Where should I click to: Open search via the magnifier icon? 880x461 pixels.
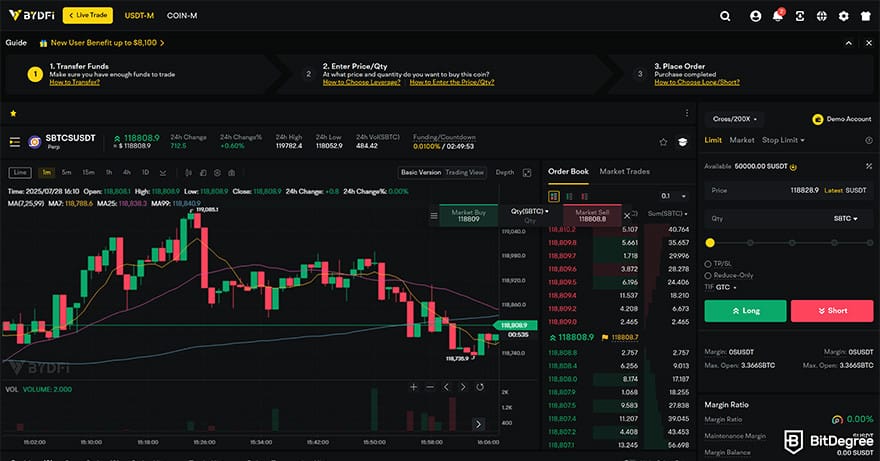click(725, 16)
